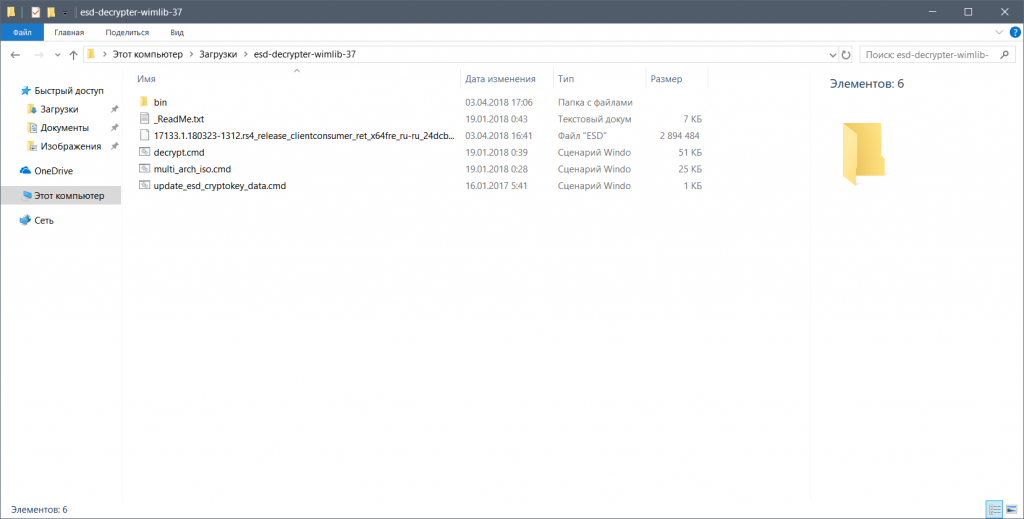This screenshot has width=1024, height=519.
Task: Refresh the current folder view
Action: pos(846,54)
